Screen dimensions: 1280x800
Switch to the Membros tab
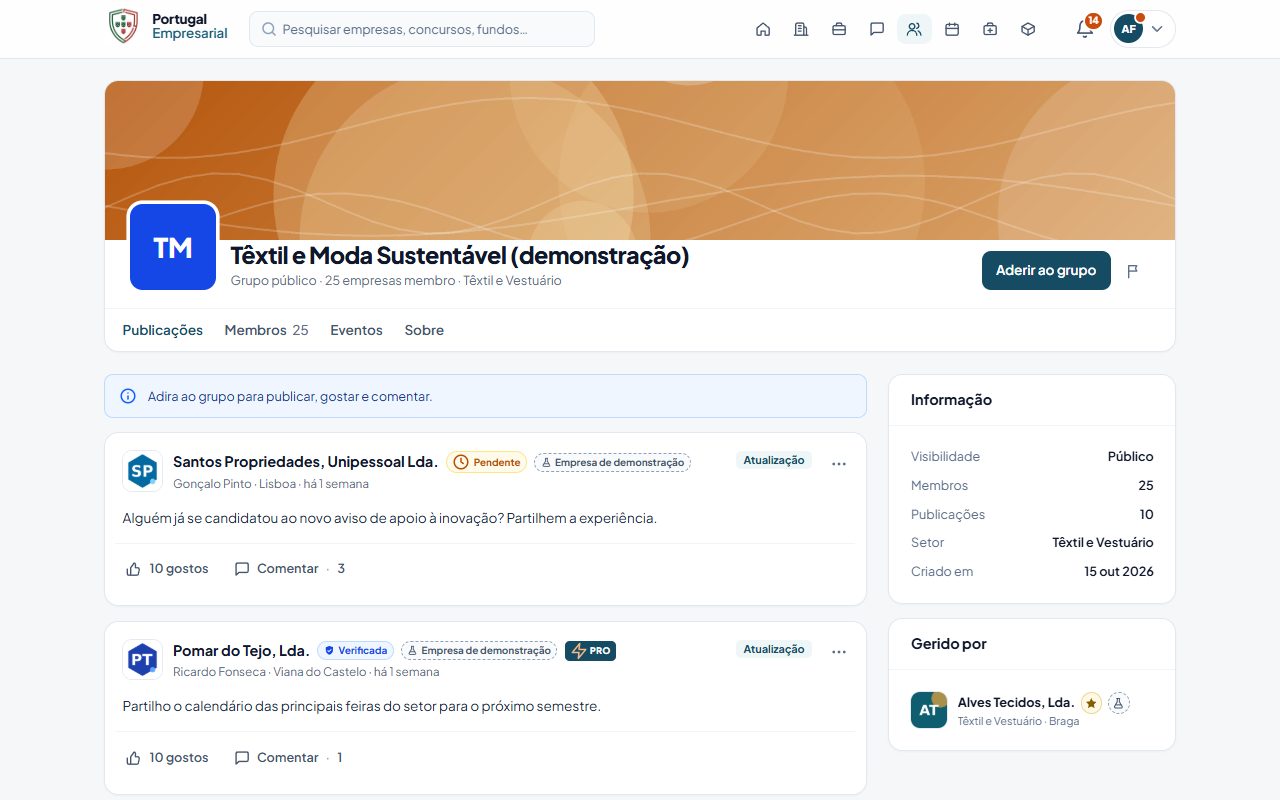click(x=266, y=330)
